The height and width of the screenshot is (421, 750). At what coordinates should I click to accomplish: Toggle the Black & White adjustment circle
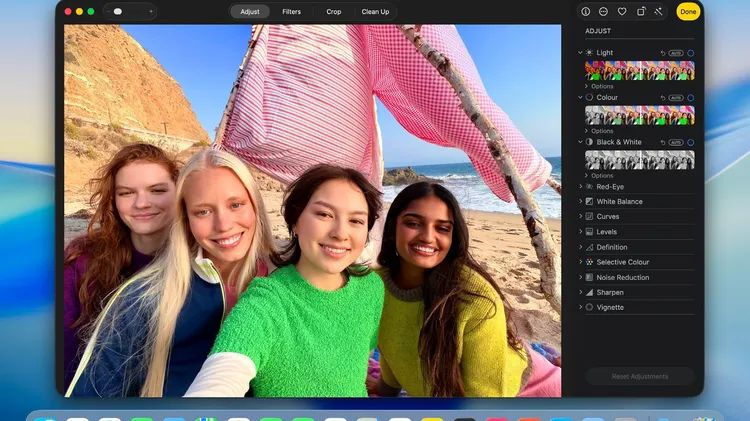pyautogui.click(x=690, y=142)
